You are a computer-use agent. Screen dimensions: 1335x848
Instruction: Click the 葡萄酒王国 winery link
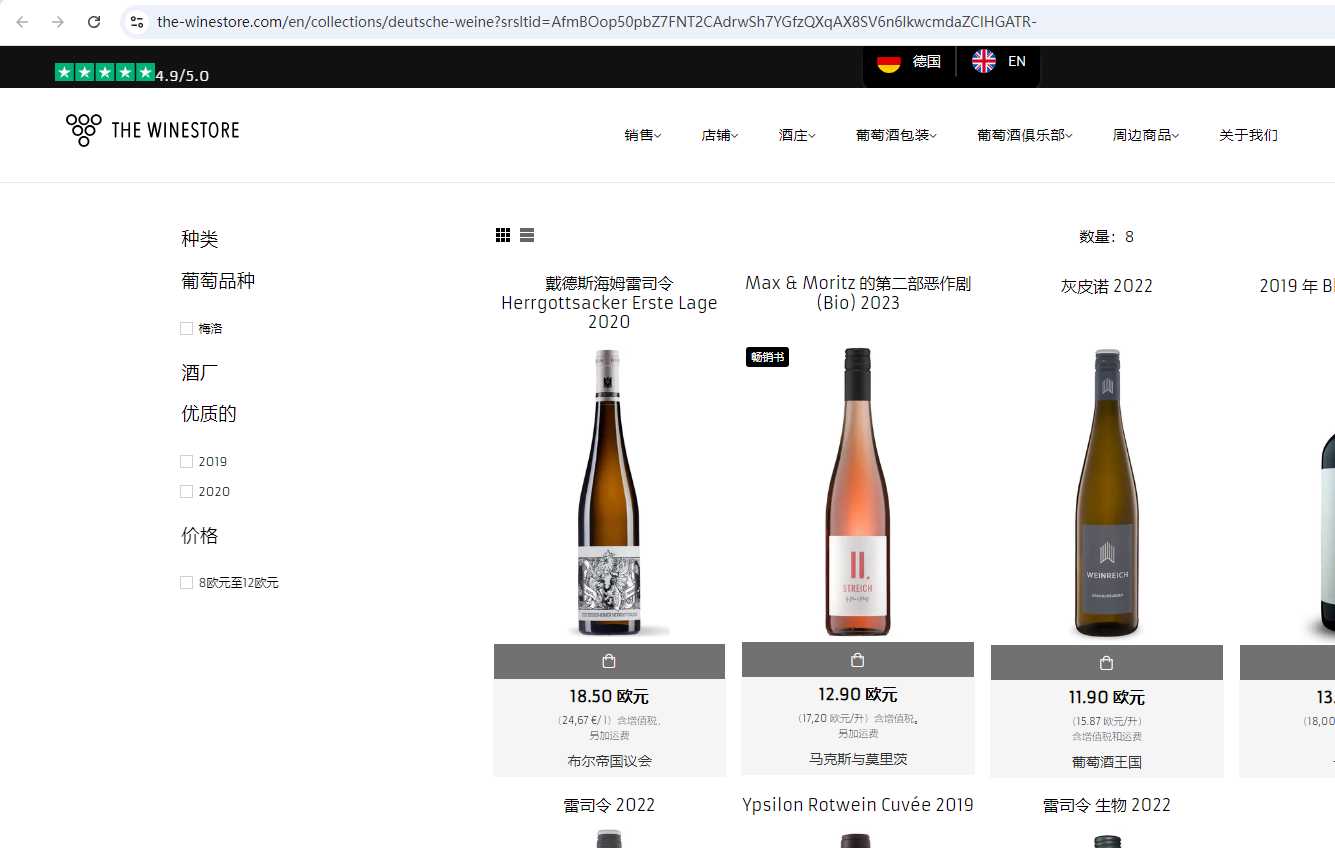(1106, 762)
